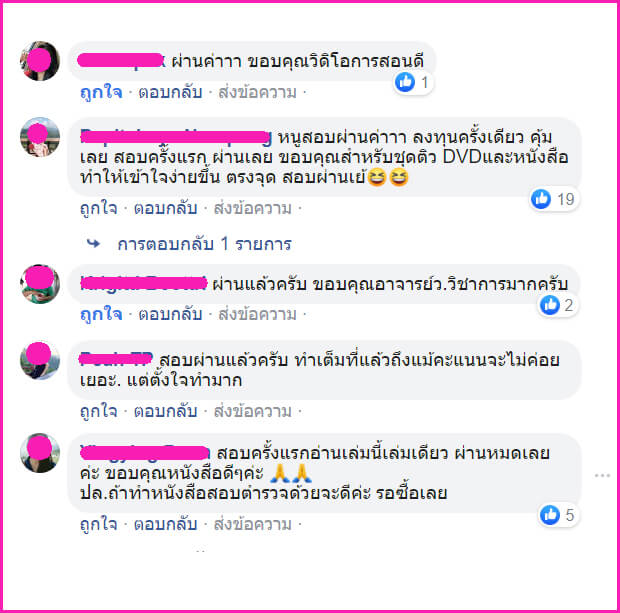
Task: Open the second commenter's profile picture
Action: click(40, 137)
